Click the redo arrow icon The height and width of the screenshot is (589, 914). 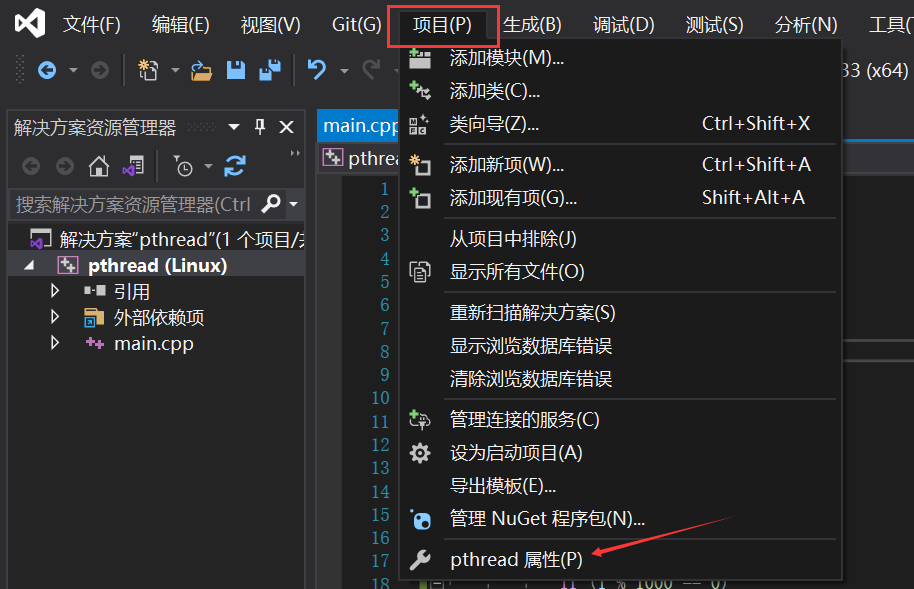pyautogui.click(x=371, y=70)
